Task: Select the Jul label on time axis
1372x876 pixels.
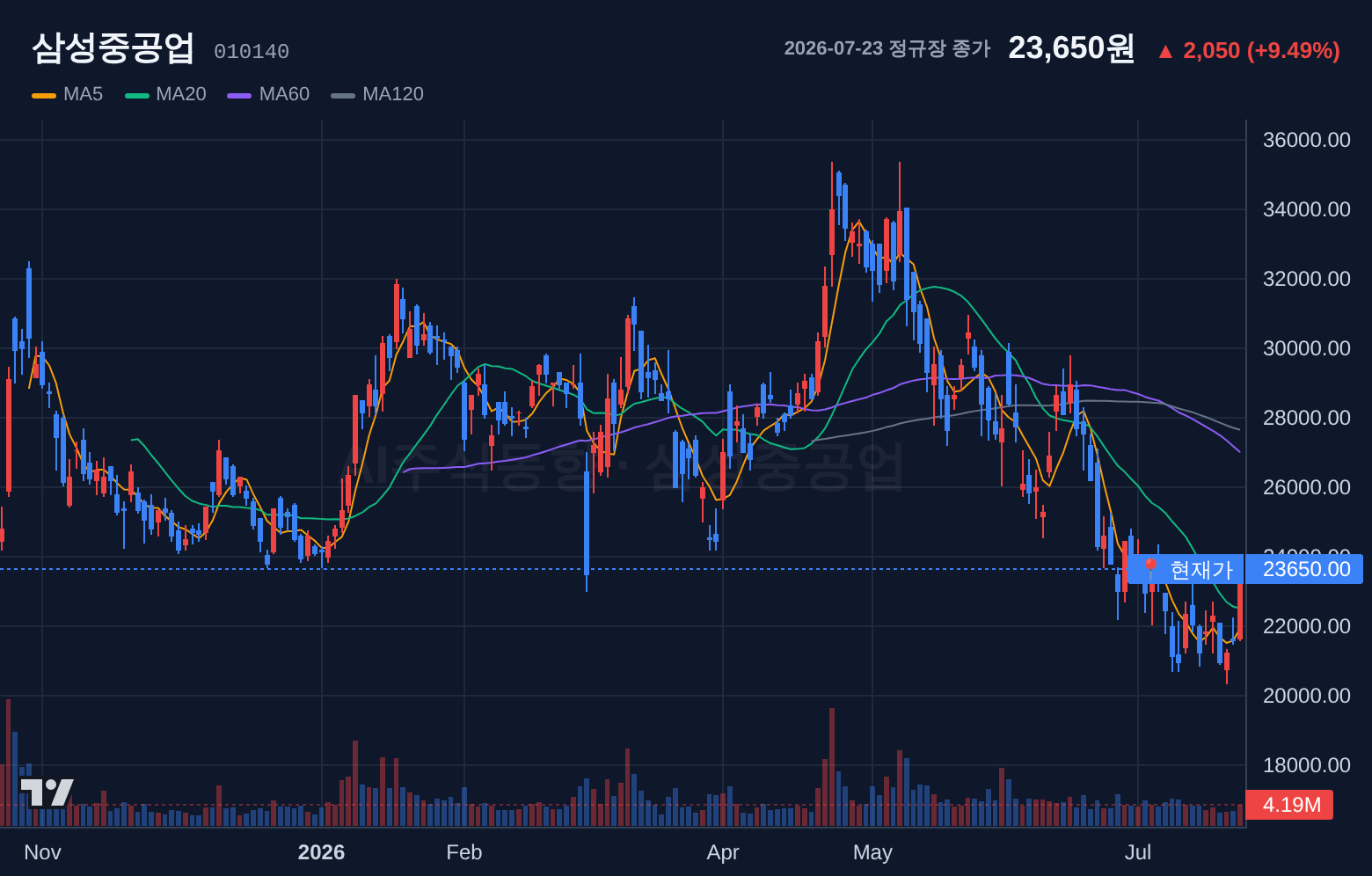Action: 1138,852
